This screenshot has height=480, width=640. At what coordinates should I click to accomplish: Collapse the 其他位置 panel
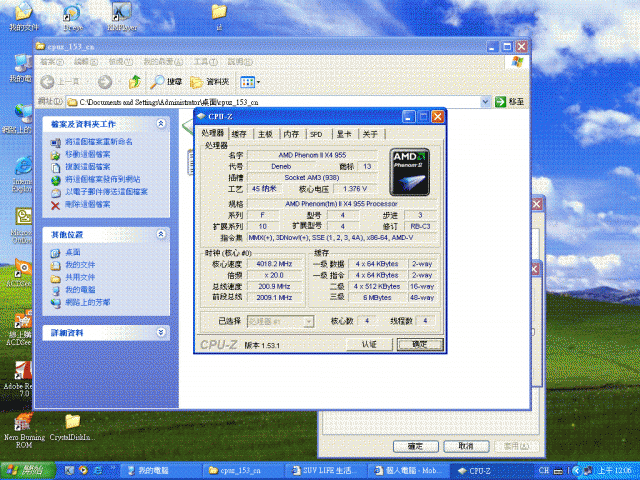(x=161, y=234)
